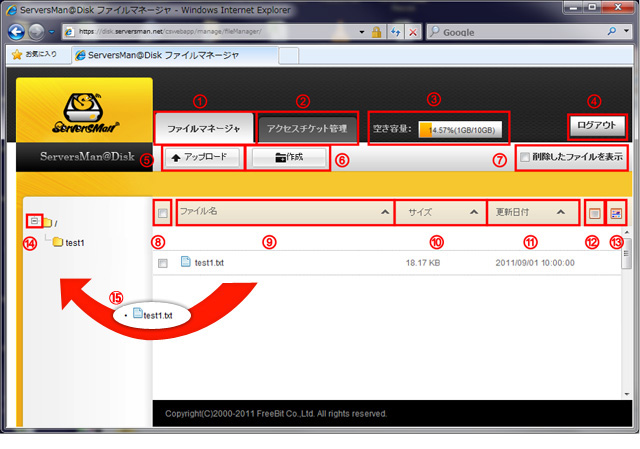Screen dimensions: 640x449
Task: Switch to thumbnail view icon
Action: tap(616, 212)
